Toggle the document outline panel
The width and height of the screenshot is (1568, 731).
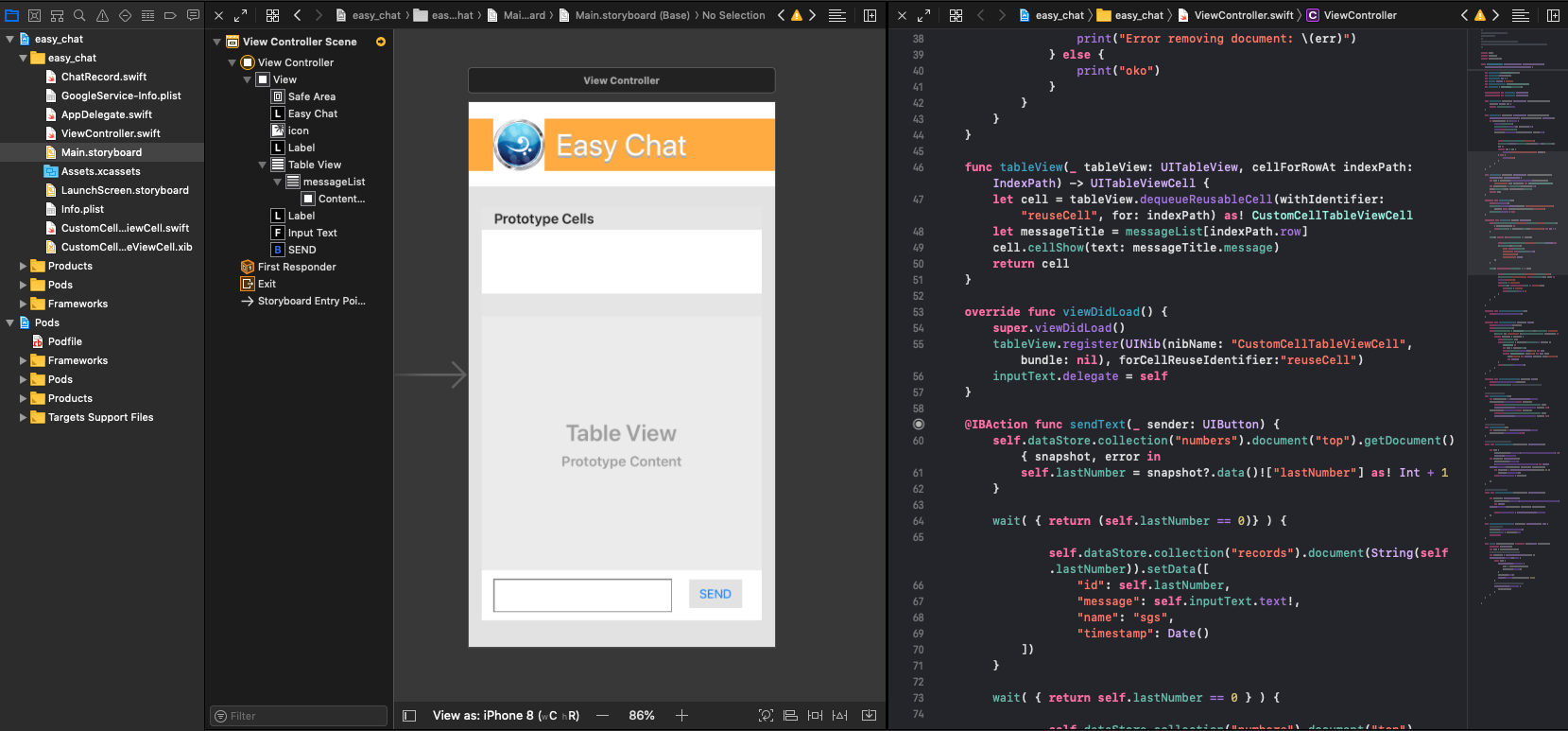click(x=409, y=716)
